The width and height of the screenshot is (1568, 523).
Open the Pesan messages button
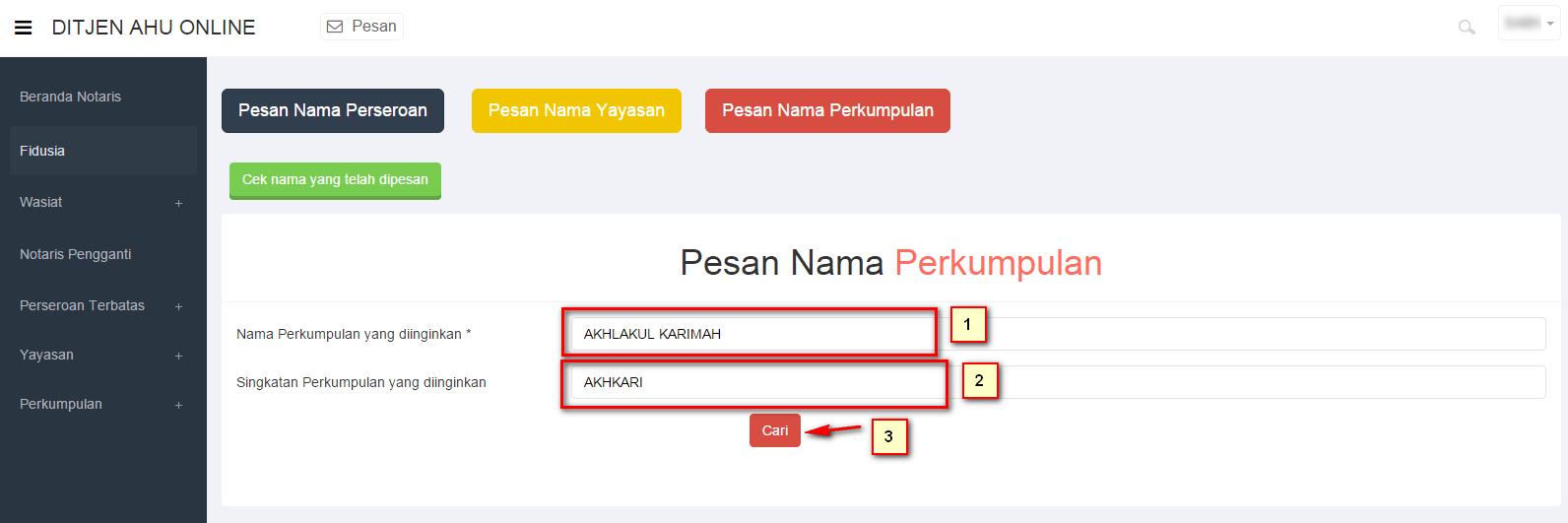[361, 27]
